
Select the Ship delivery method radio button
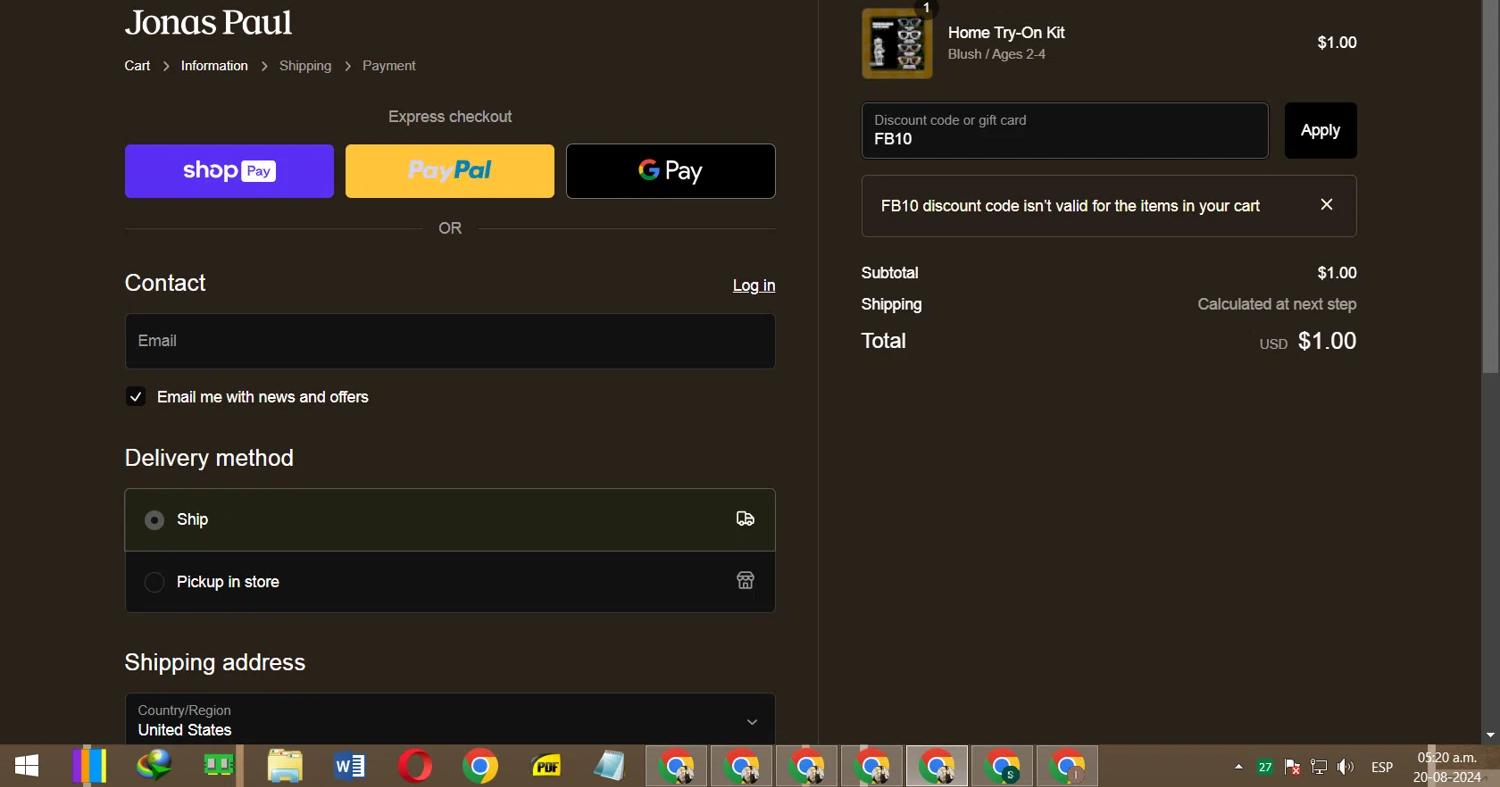tap(154, 520)
